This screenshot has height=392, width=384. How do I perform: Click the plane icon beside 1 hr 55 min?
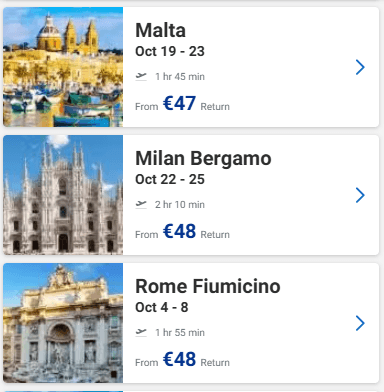click(x=141, y=332)
